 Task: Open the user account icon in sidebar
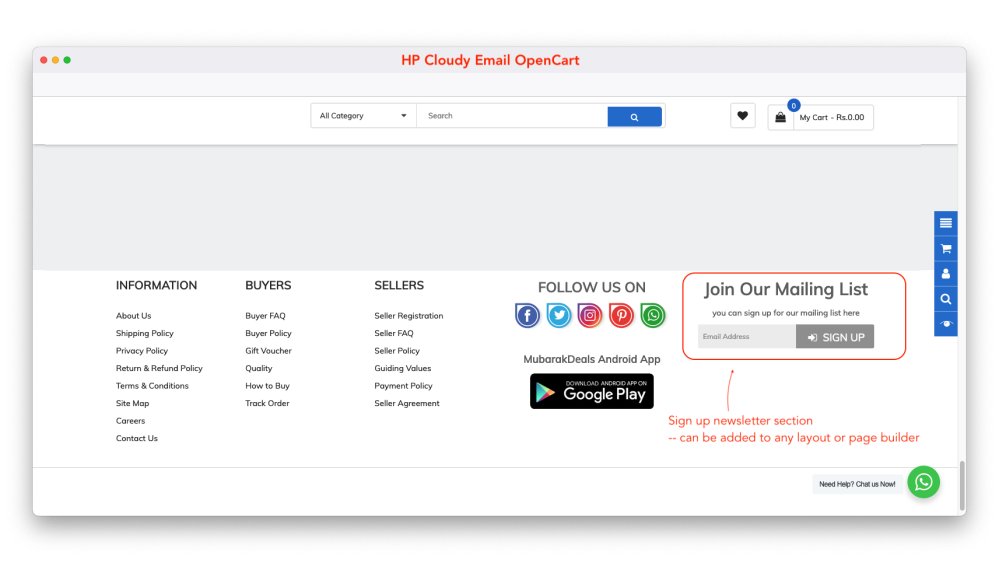click(x=946, y=274)
